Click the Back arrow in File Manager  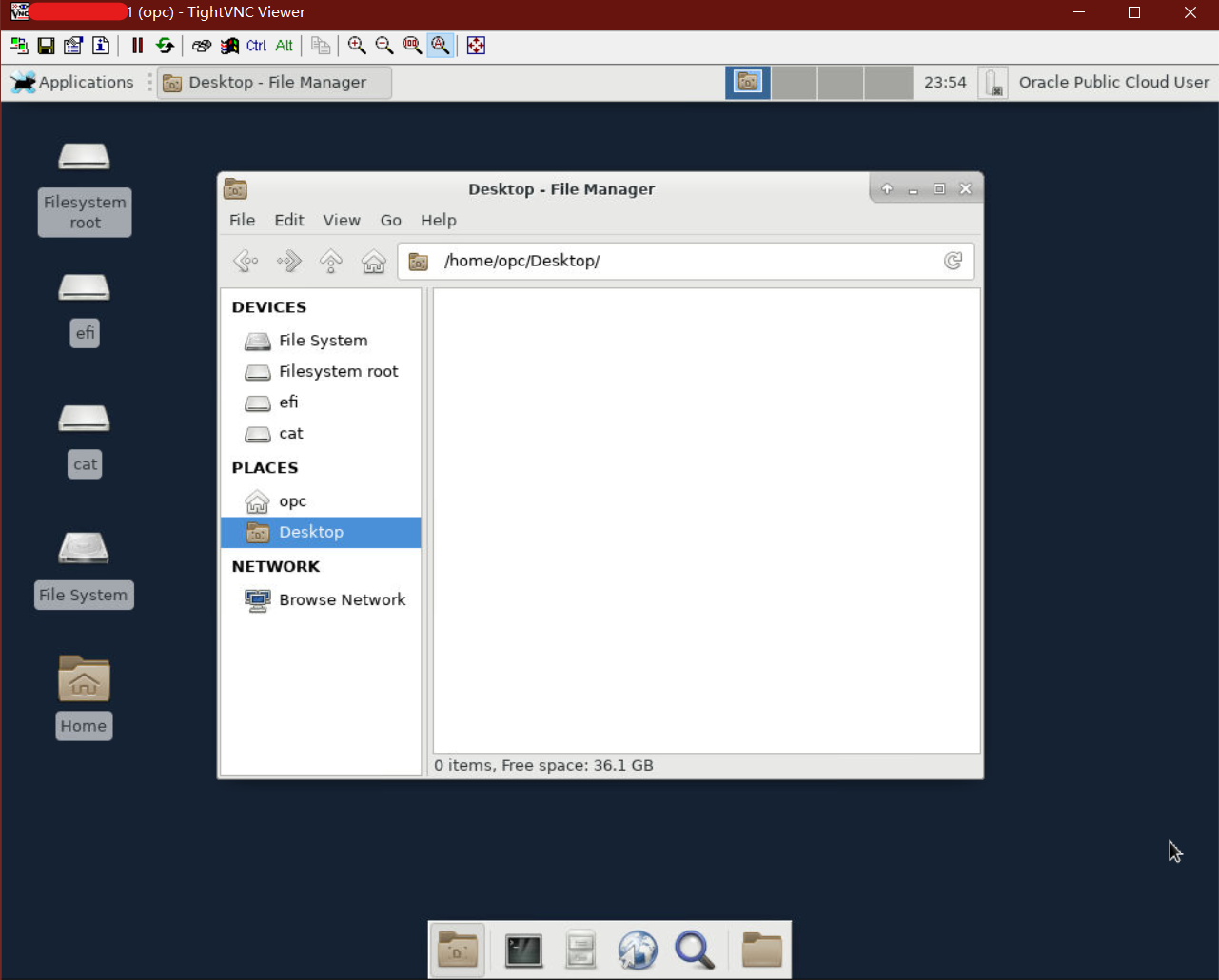[246, 261]
